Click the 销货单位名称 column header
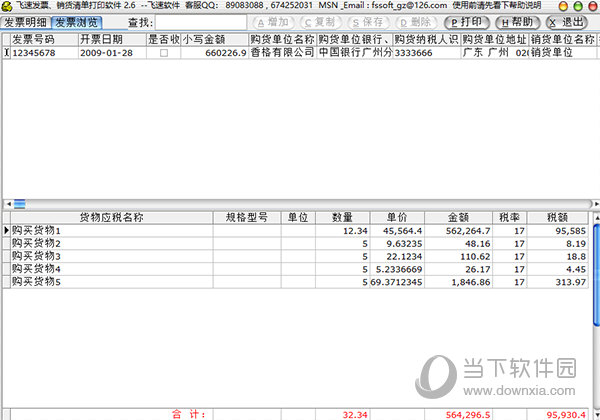The image size is (600, 420). tap(562, 39)
